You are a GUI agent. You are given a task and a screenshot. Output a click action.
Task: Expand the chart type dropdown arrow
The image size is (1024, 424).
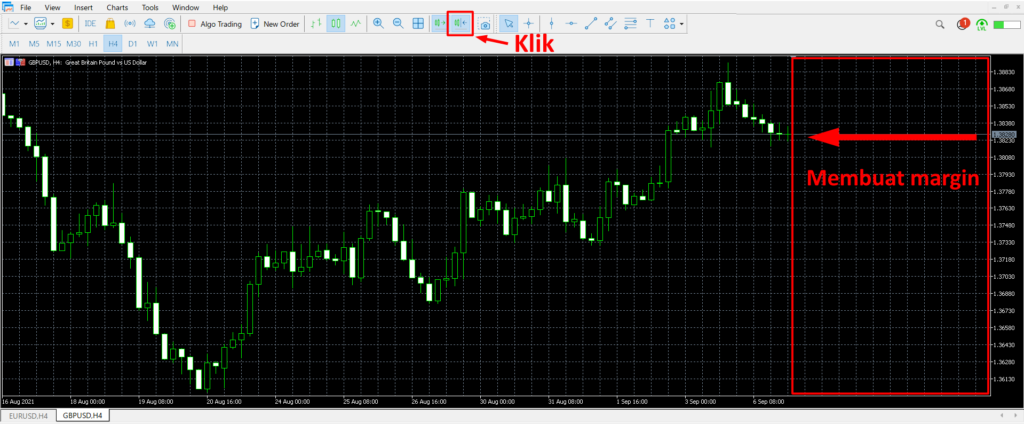tap(25, 24)
